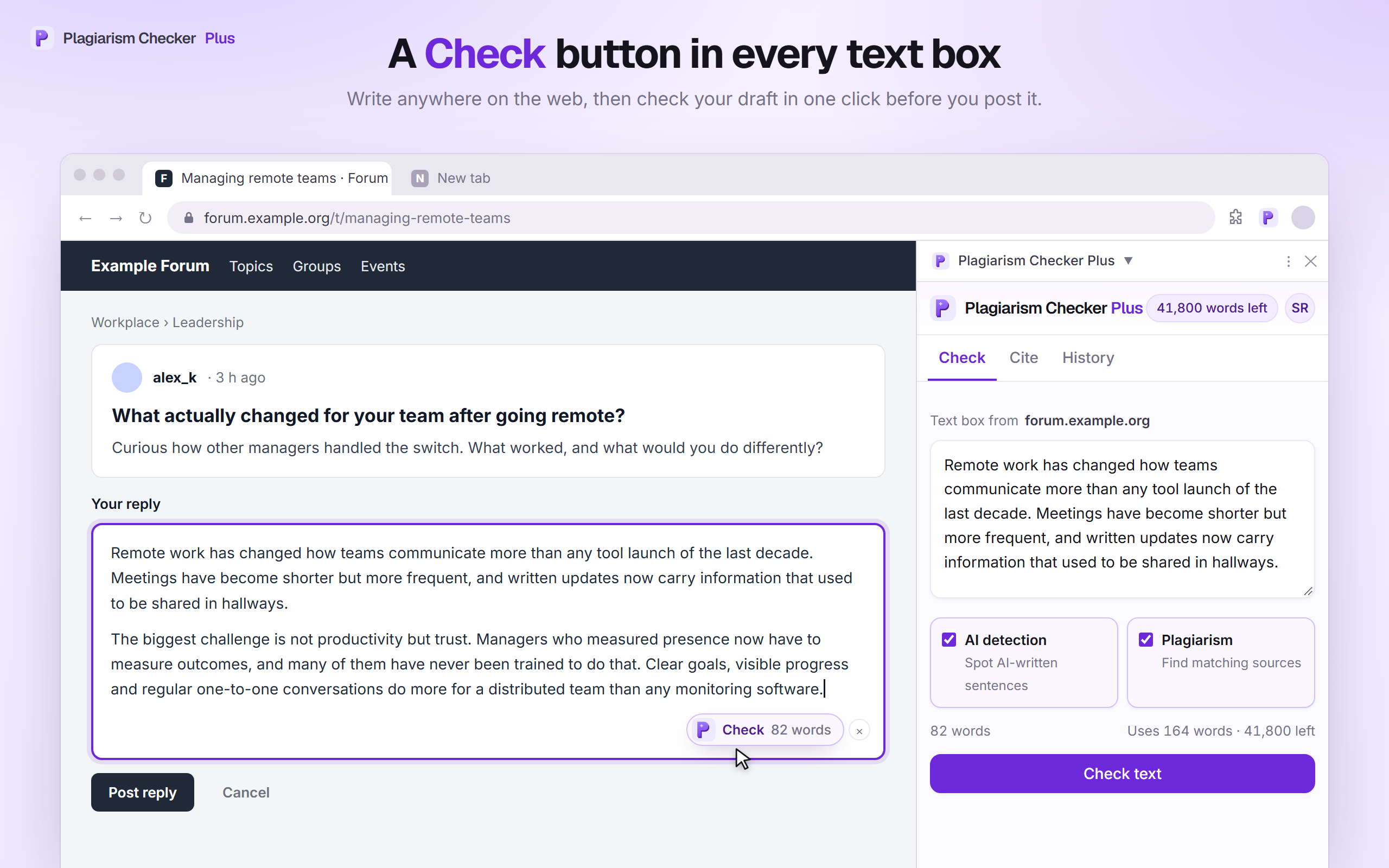The height and width of the screenshot is (868, 1389).
Task: Click the '82 words' count in side panel
Action: (x=960, y=731)
